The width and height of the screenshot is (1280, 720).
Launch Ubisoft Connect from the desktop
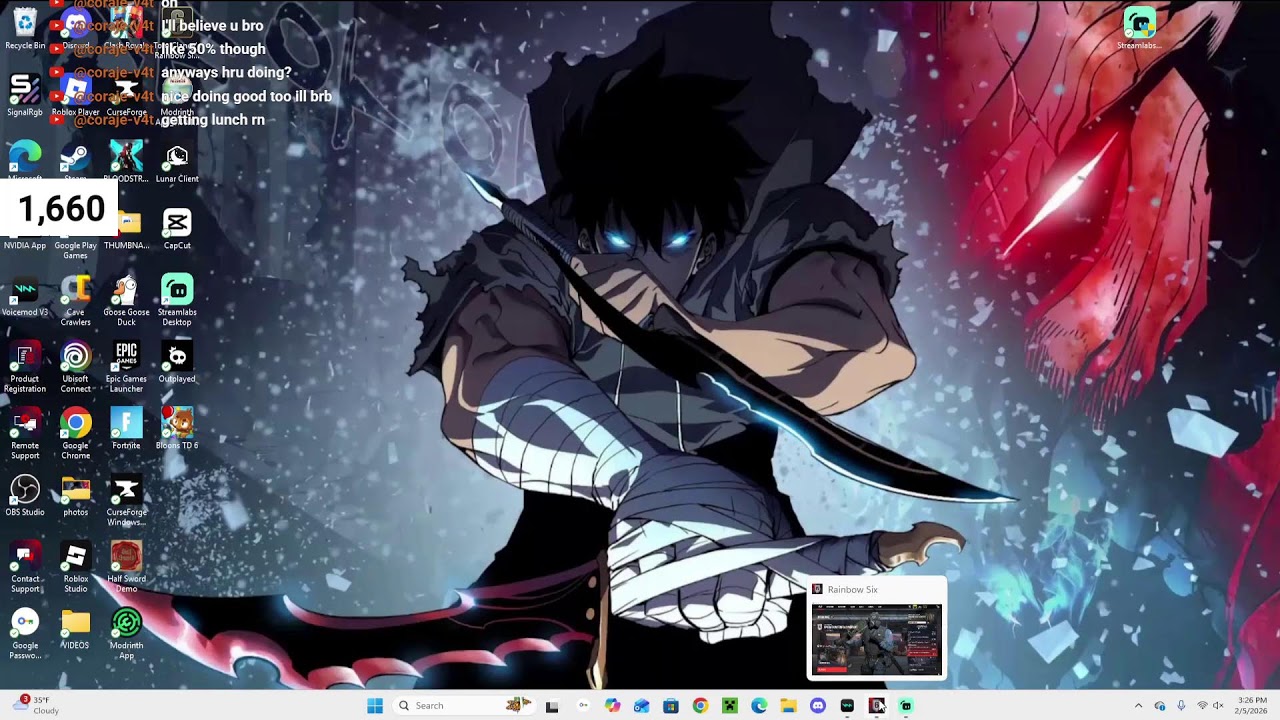coord(76,368)
